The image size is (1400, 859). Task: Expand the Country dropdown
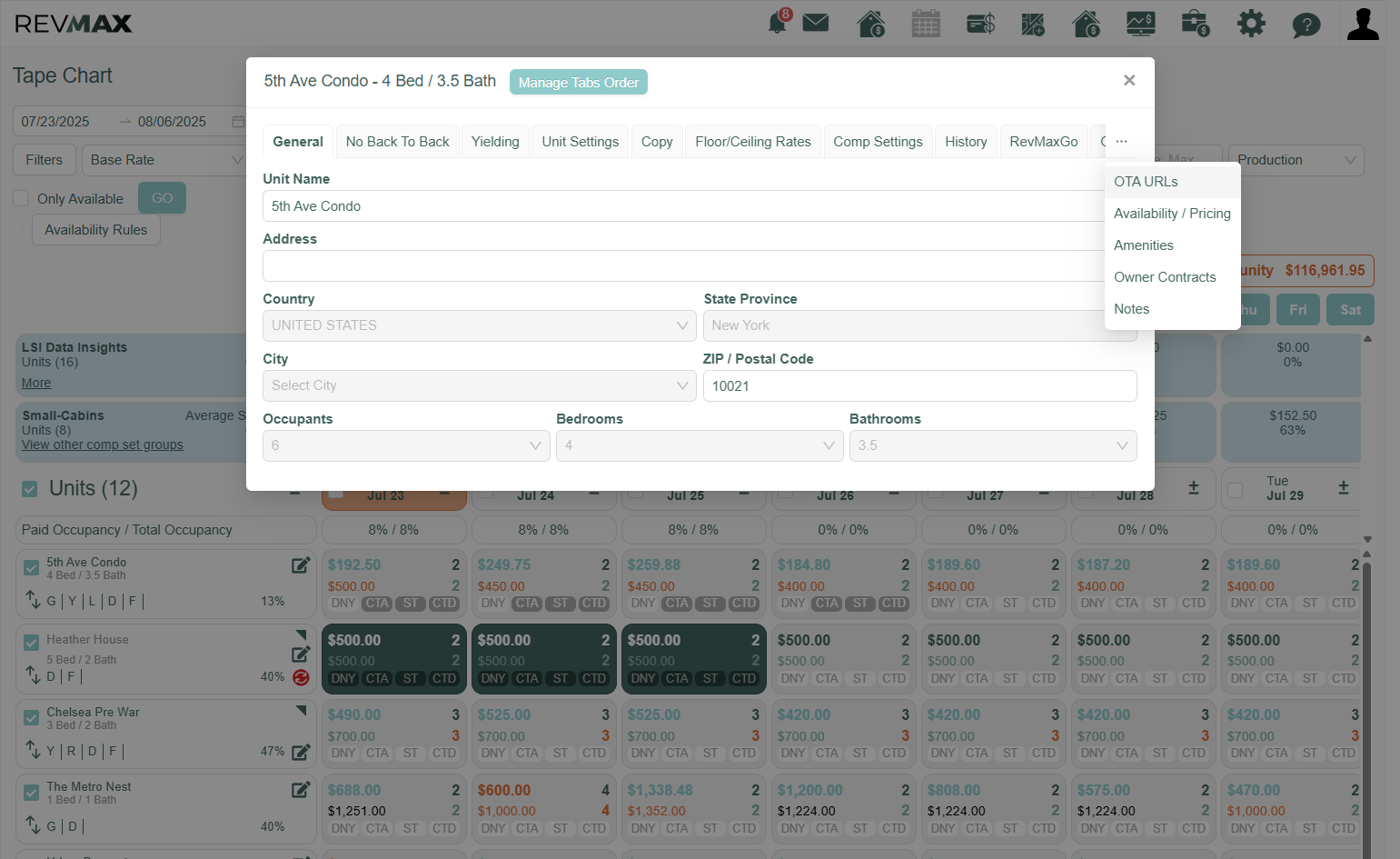(480, 325)
